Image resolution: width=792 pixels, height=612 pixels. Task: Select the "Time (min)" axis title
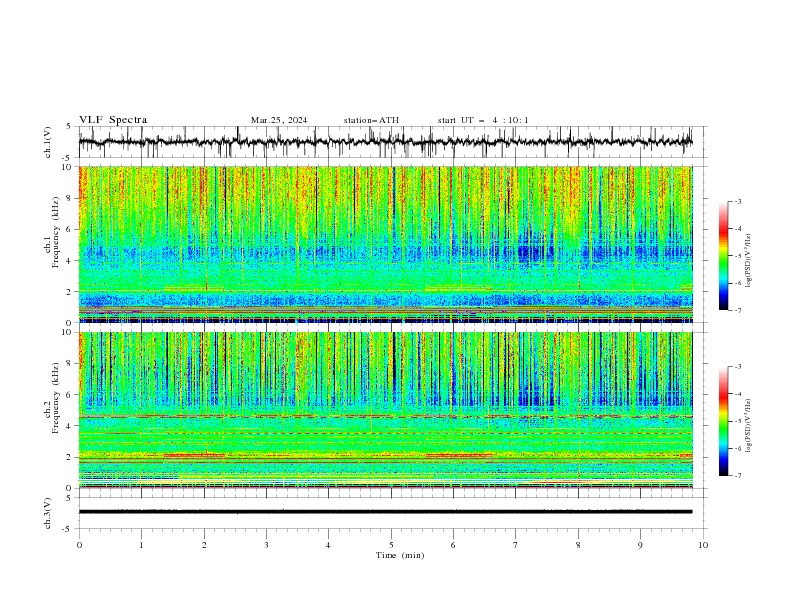[400, 555]
